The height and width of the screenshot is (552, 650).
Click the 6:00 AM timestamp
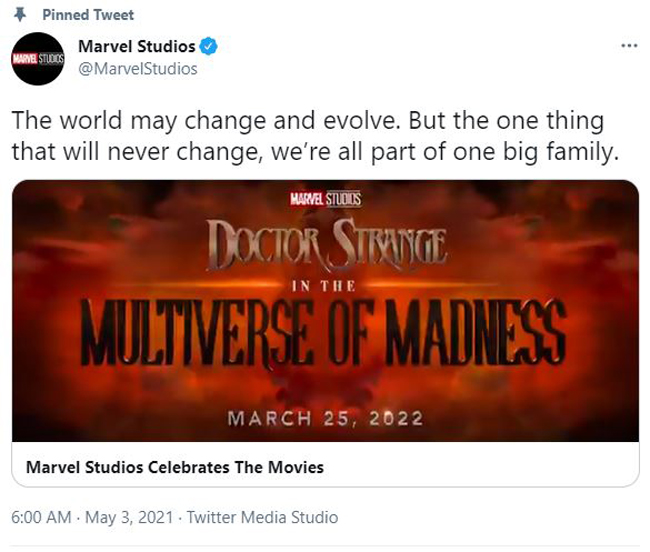41,518
